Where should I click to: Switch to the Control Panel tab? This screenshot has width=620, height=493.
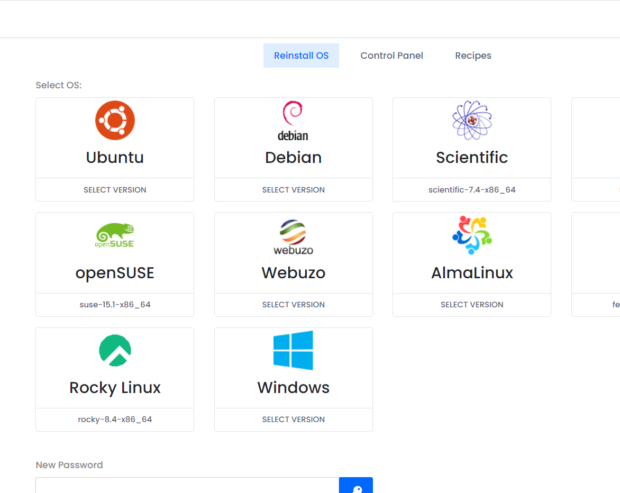pyautogui.click(x=392, y=56)
